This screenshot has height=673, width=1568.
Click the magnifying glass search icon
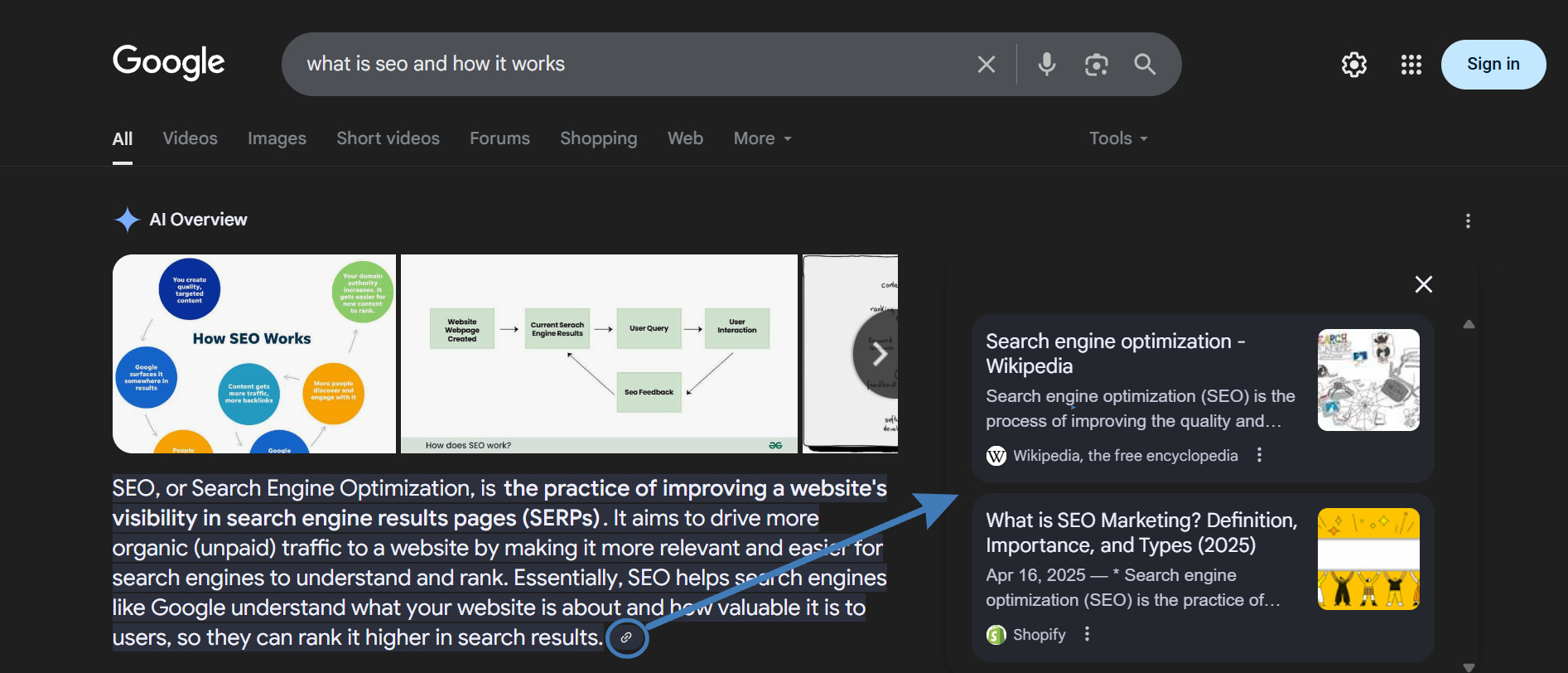1145,64
